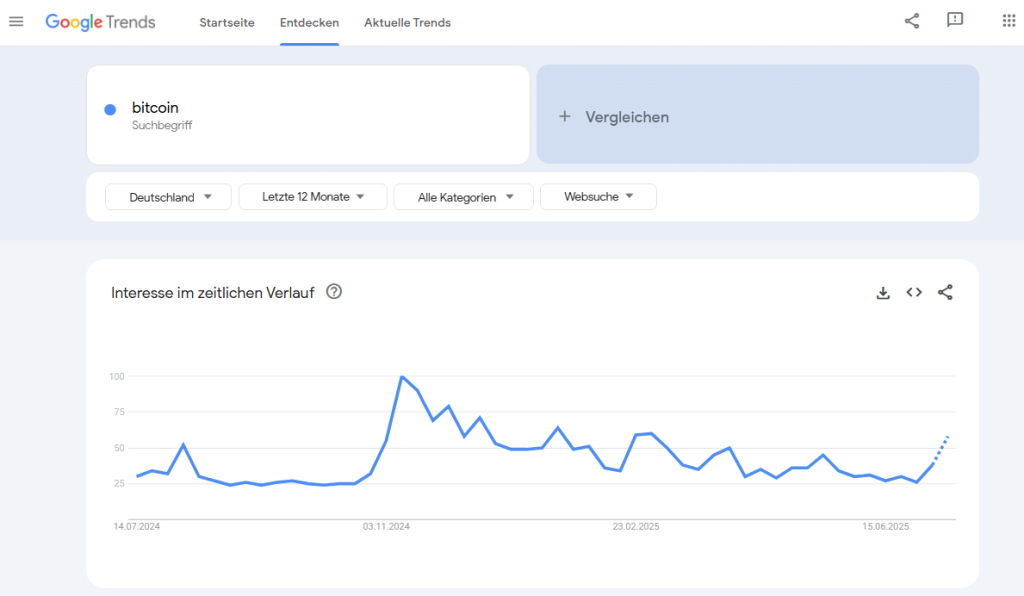
Task: Click the plus icon beside Vergleichen
Action: click(565, 116)
